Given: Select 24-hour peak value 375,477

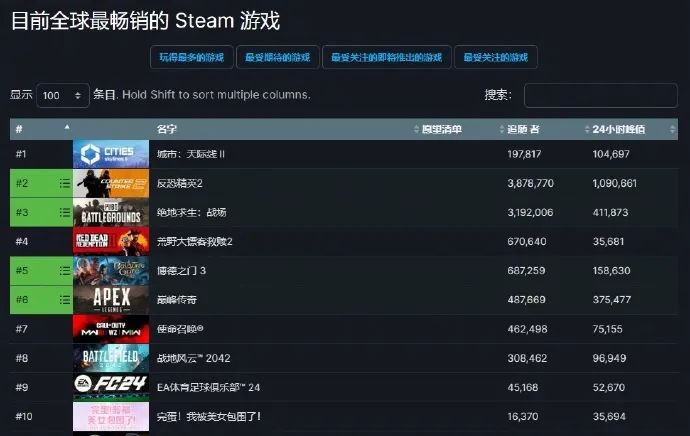Looking at the screenshot, I should click(x=612, y=300).
